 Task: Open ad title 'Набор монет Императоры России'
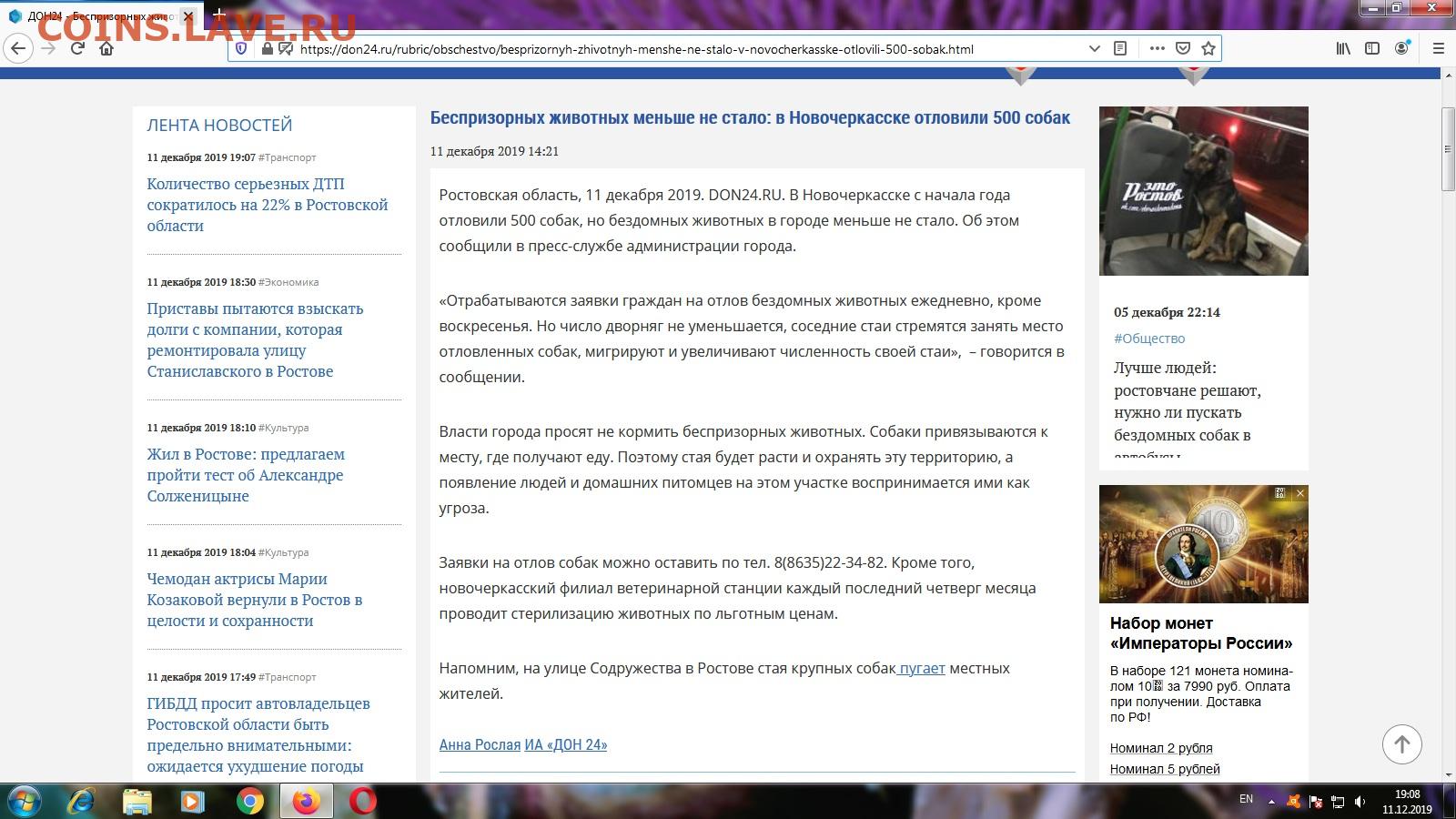point(1201,633)
